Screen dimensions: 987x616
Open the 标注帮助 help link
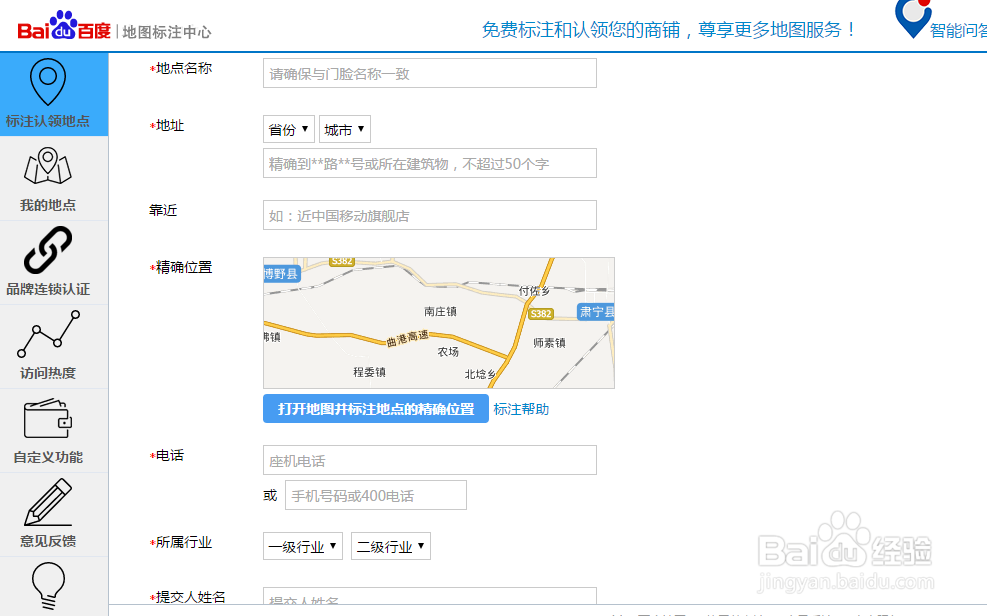(523, 408)
